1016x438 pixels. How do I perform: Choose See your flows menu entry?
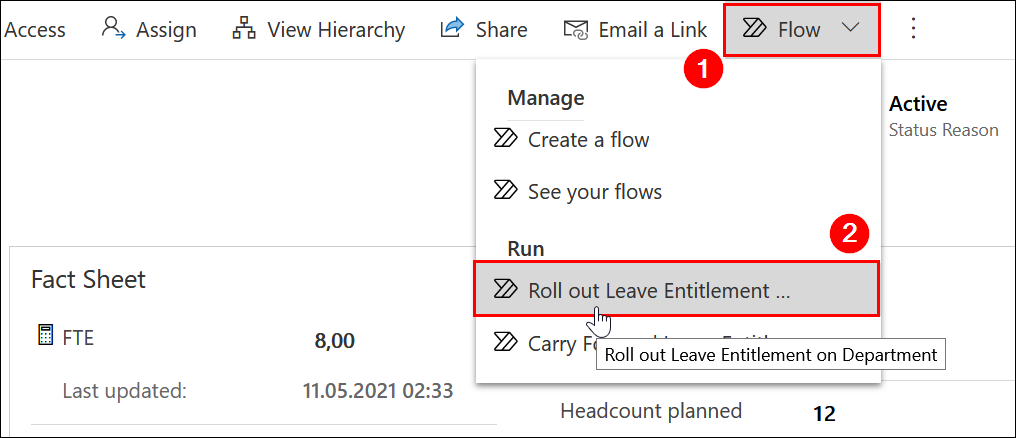[594, 191]
